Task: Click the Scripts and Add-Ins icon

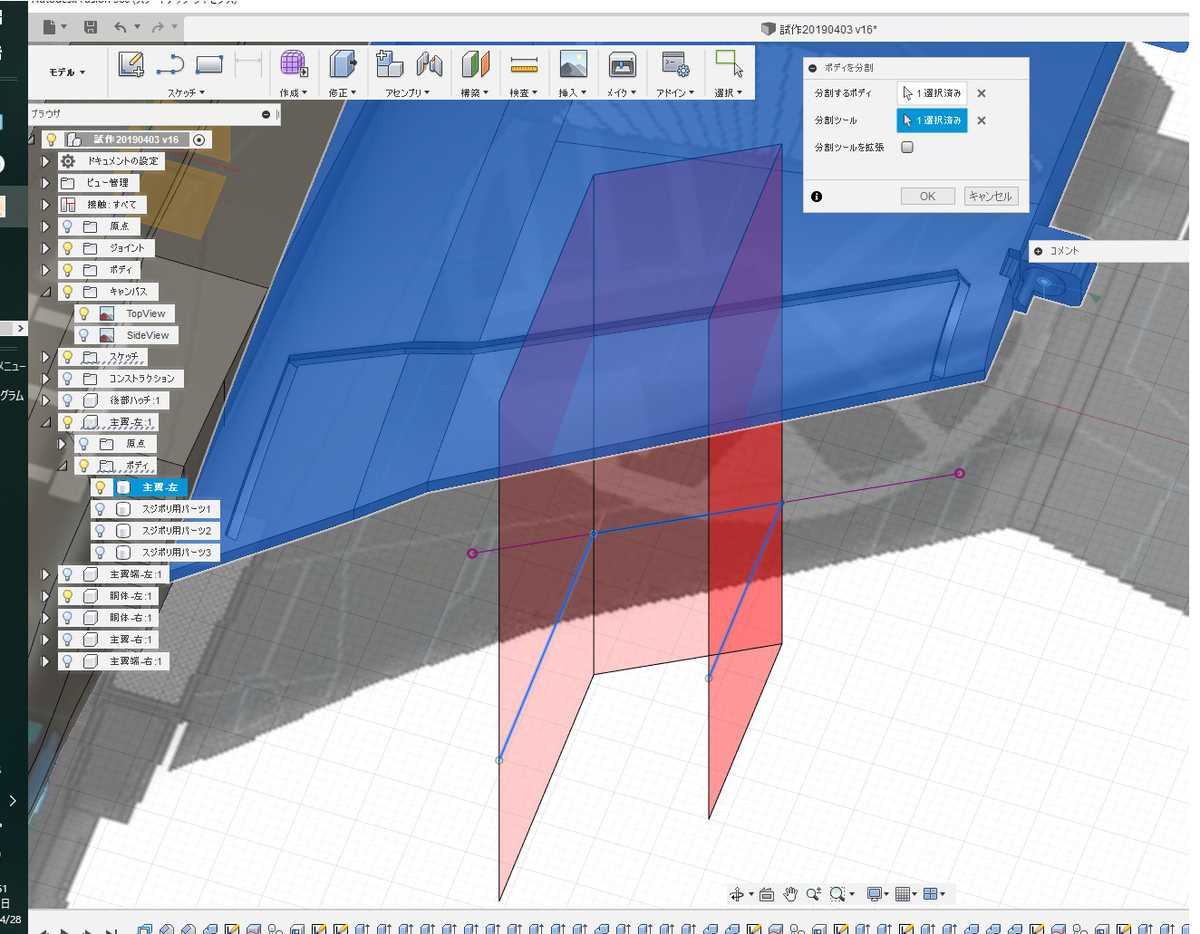Action: pyautogui.click(x=675, y=65)
